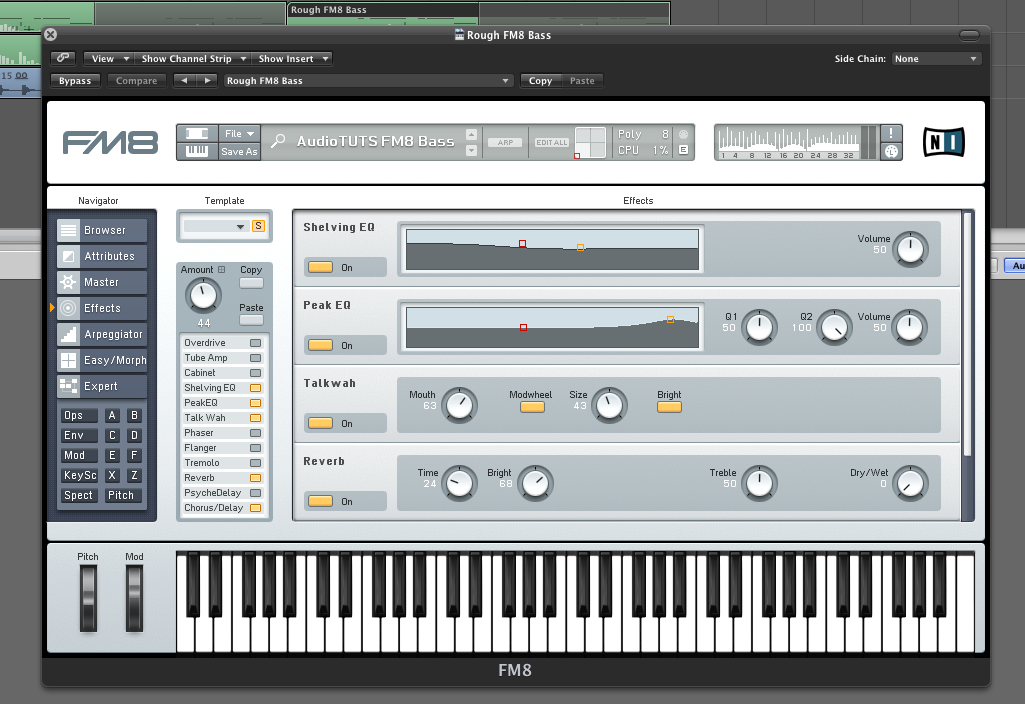Click the Amount knob
The width and height of the screenshot is (1025, 704).
coord(203,296)
